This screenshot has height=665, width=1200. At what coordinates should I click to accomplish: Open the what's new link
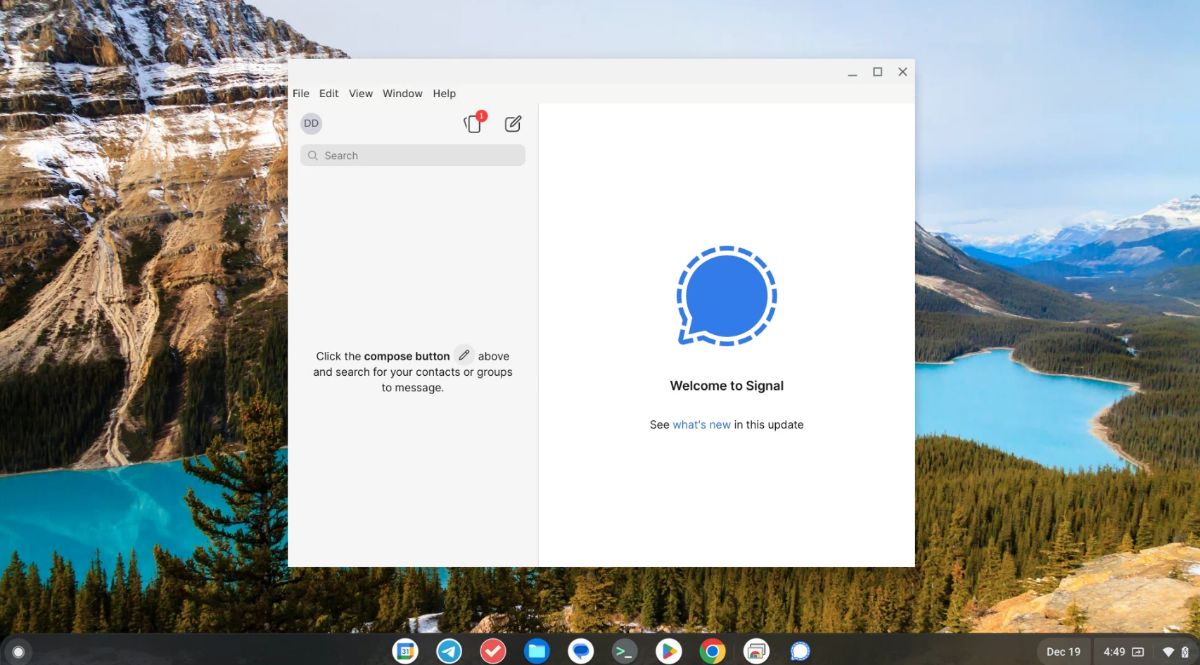click(699, 424)
